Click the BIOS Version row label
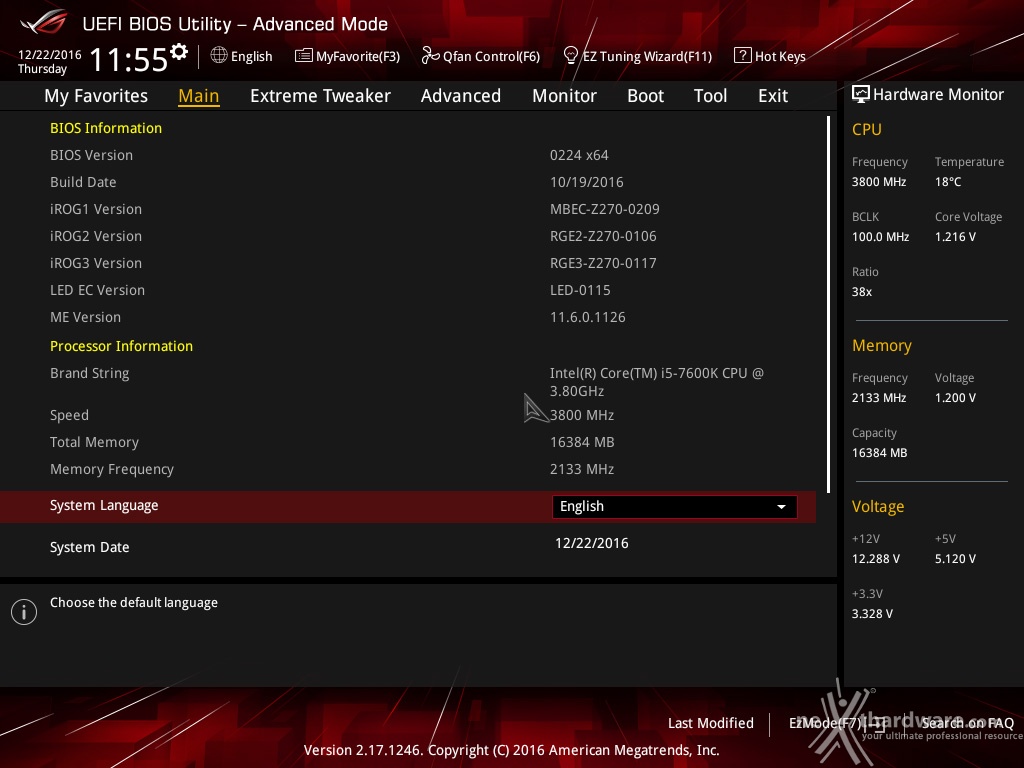 coord(91,155)
